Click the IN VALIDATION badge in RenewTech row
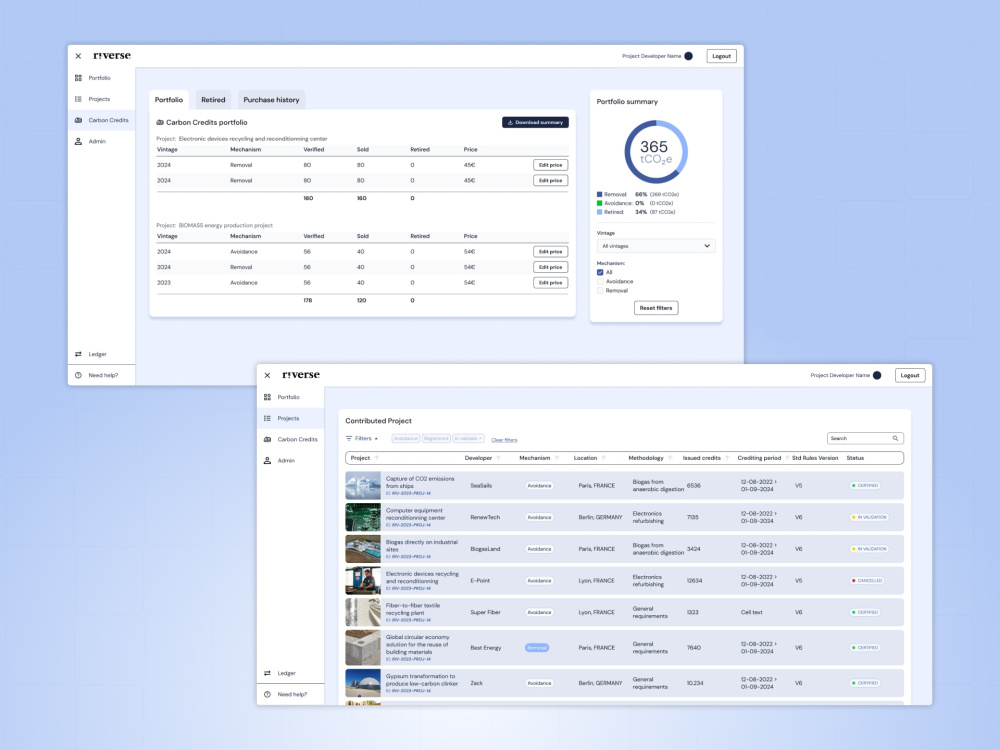 coord(869,517)
